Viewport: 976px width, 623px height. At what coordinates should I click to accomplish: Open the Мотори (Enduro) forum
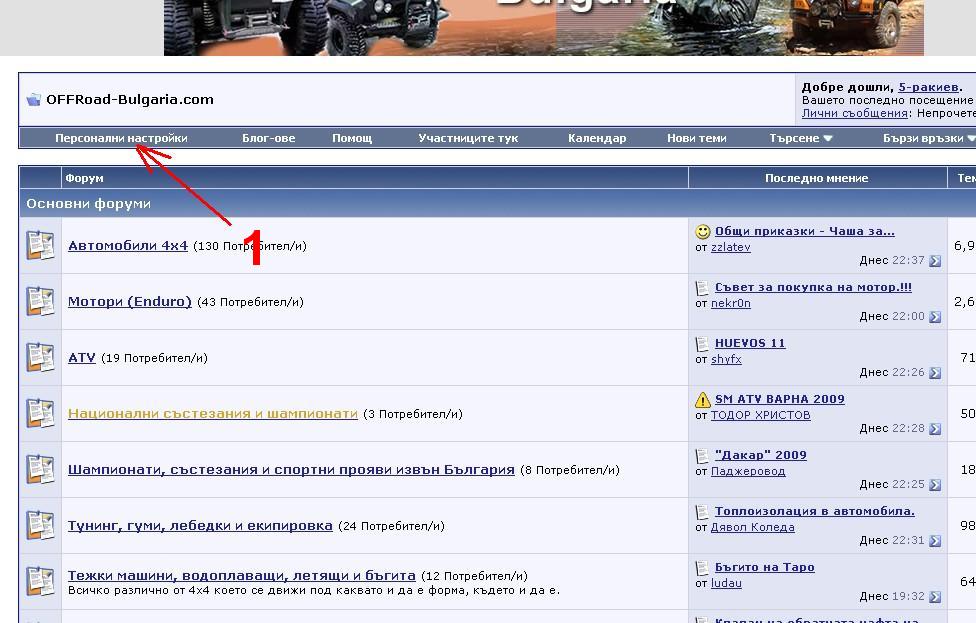129,302
